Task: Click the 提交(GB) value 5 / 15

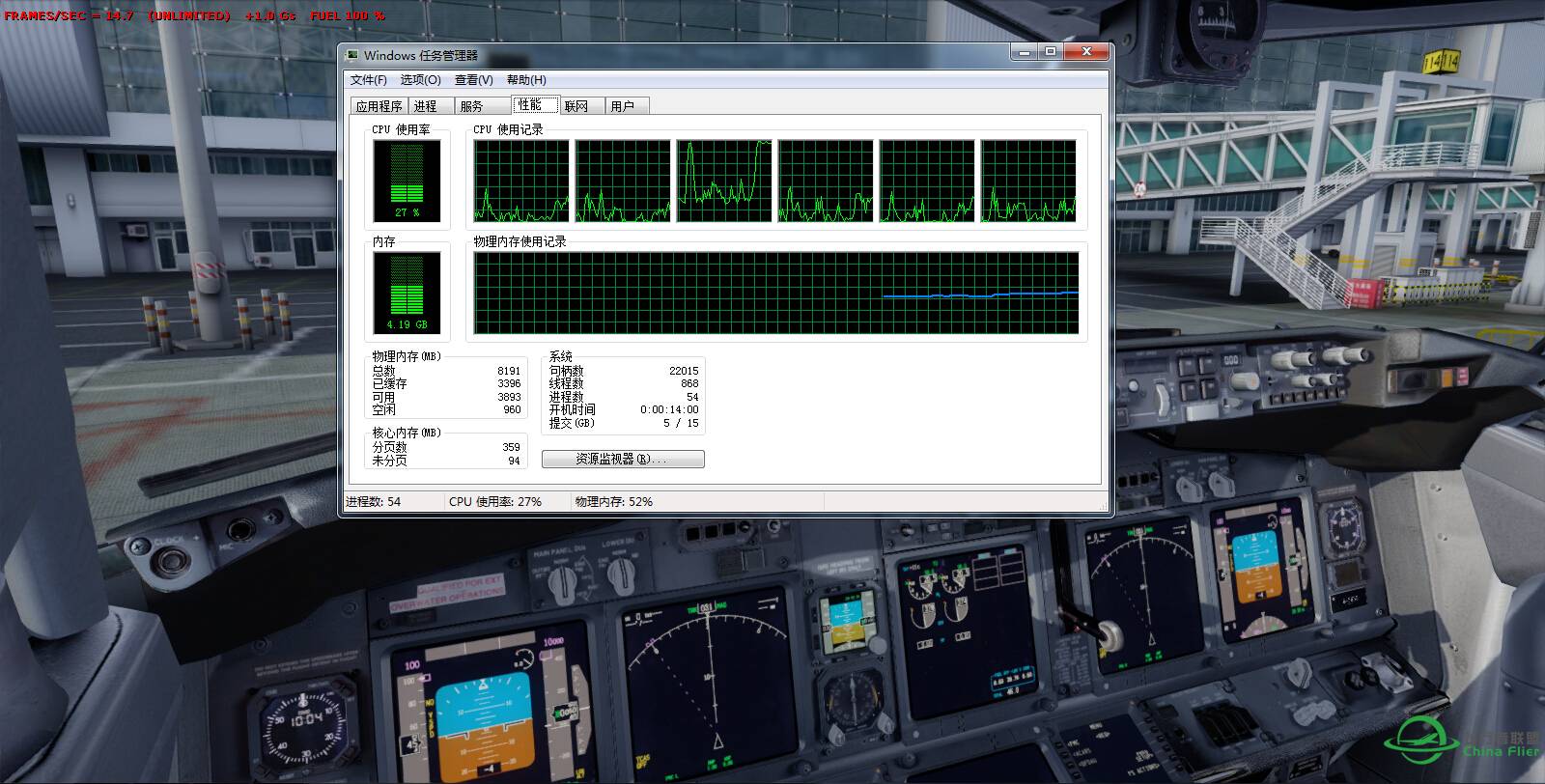Action: (x=681, y=423)
